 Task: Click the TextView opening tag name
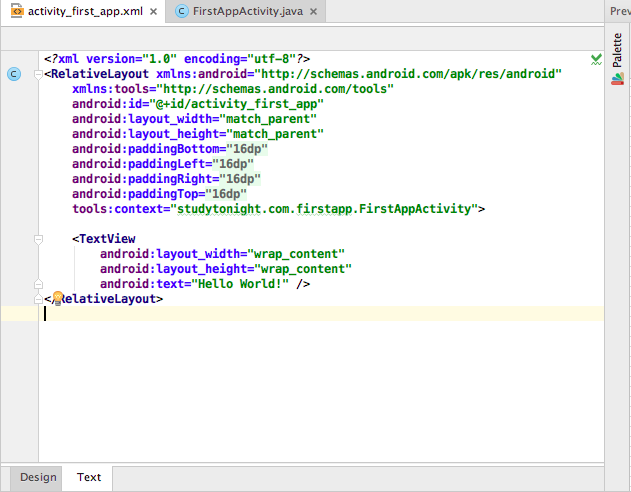[107, 239]
